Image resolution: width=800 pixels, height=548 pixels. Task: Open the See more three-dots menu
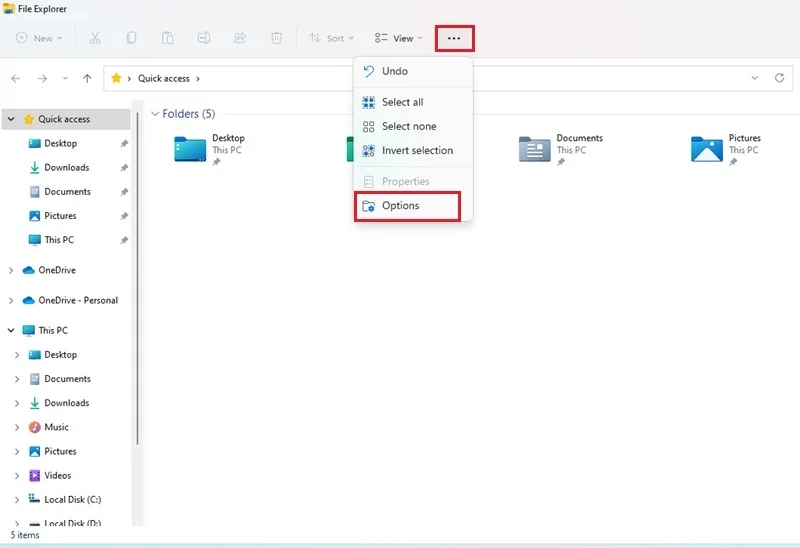pos(455,39)
